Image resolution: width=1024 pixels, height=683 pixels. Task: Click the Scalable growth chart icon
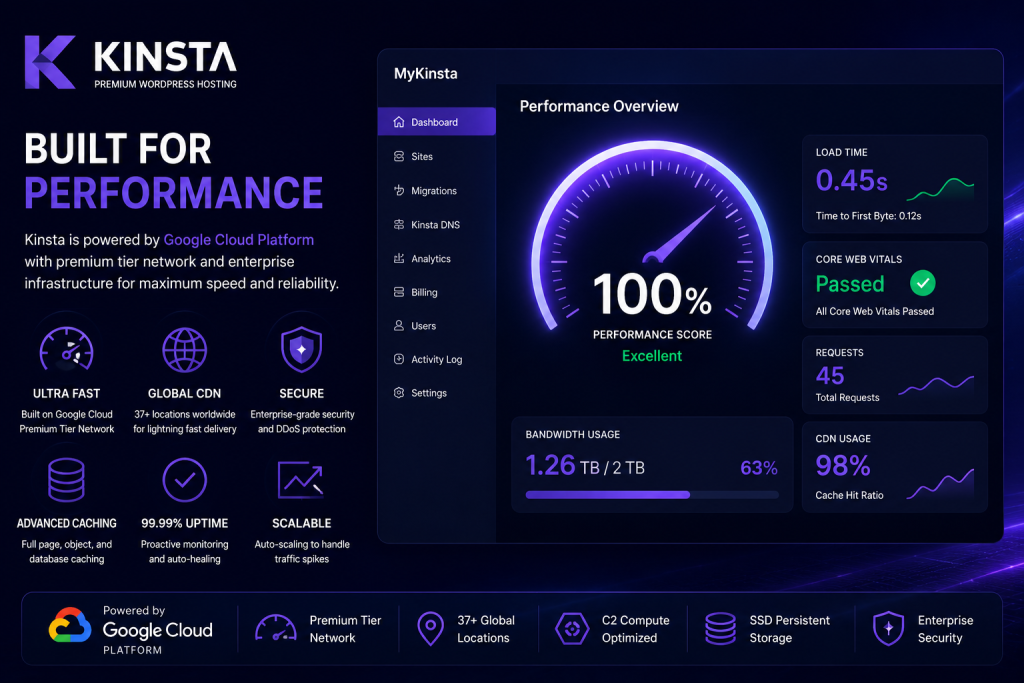point(300,480)
